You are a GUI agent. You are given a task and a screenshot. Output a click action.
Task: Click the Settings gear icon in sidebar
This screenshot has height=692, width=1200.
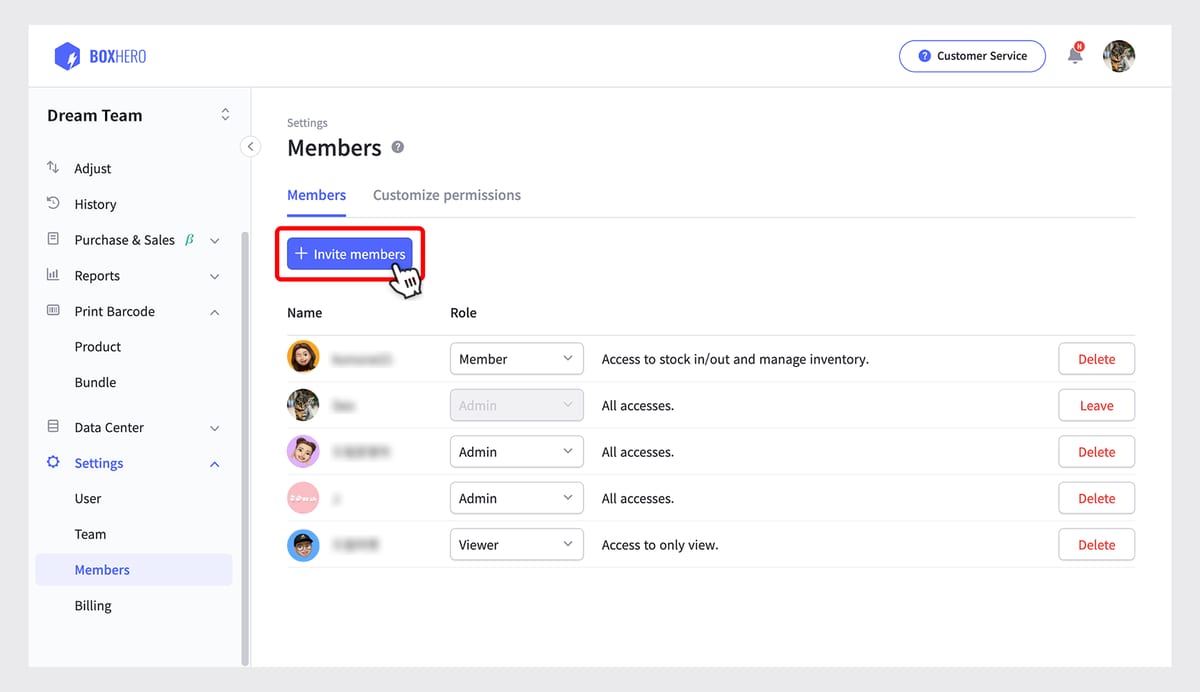(x=54, y=463)
